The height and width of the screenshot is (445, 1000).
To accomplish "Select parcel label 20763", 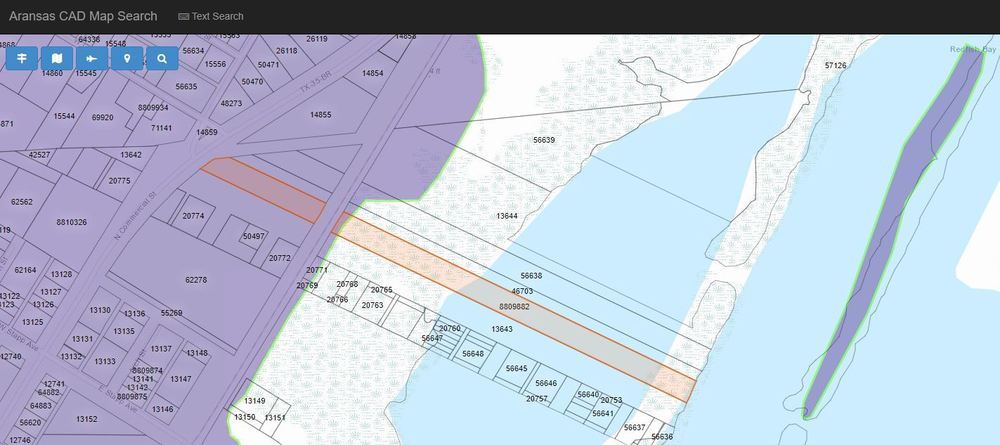I will coord(372,305).
